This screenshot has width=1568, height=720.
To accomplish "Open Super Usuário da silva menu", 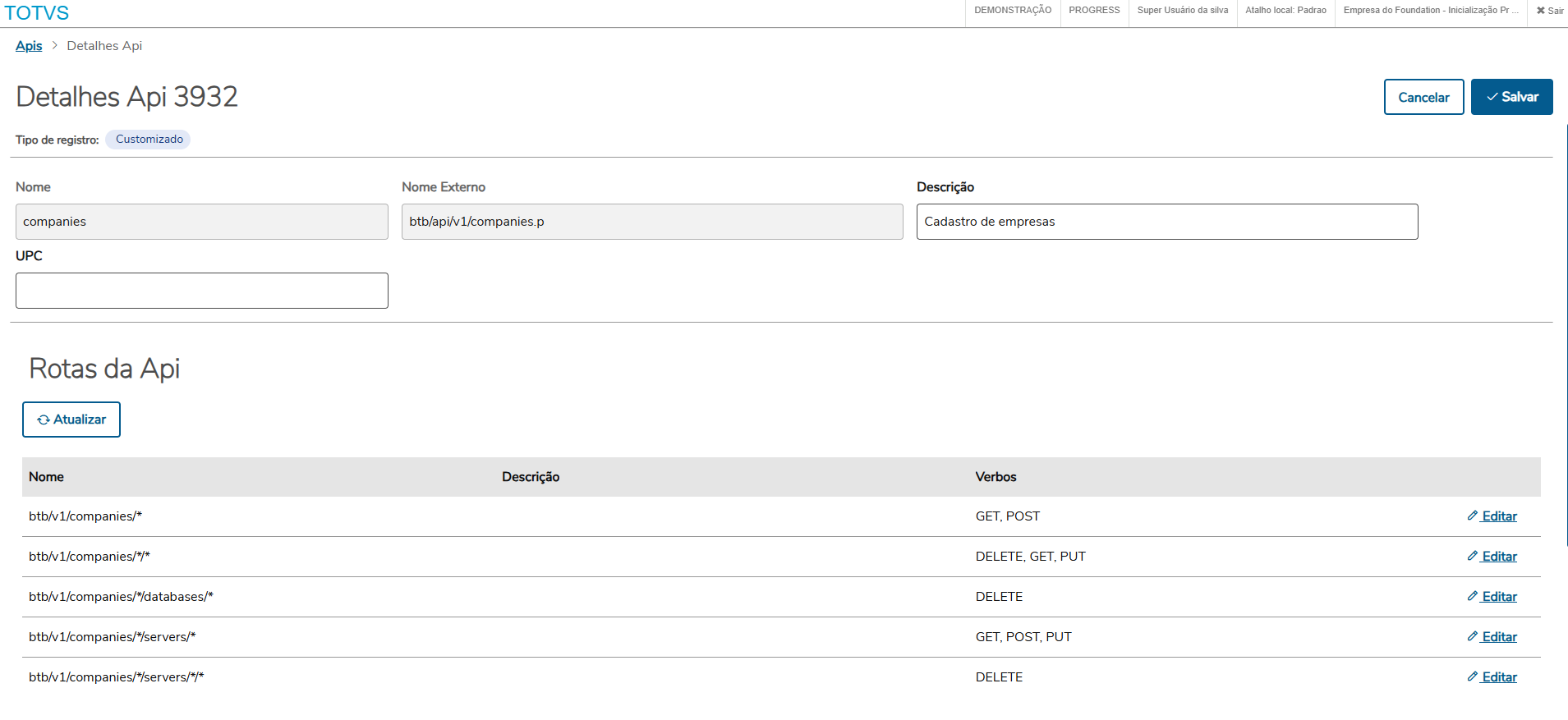I will (x=1182, y=11).
